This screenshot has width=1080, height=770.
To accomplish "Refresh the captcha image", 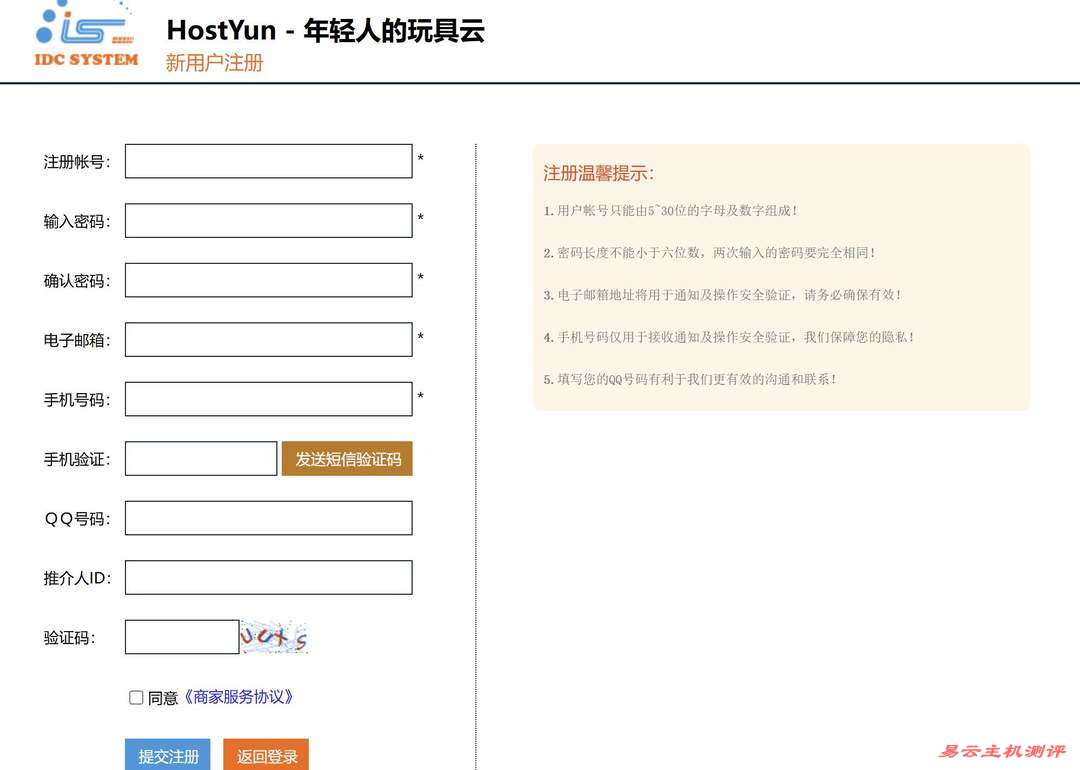I will tap(273, 637).
